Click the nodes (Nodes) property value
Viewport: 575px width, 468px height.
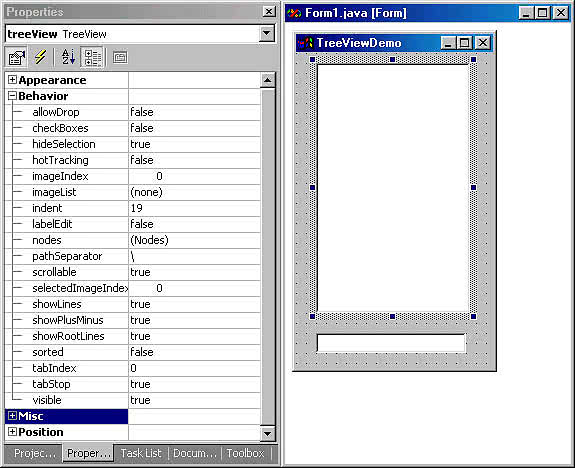coord(194,240)
